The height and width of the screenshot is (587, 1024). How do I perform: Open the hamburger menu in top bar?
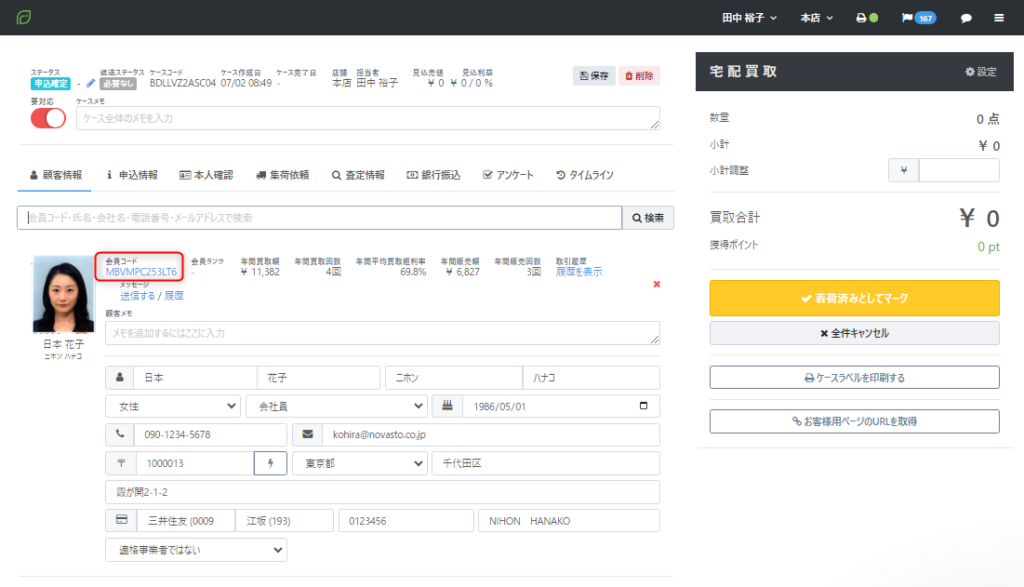coord(999,18)
